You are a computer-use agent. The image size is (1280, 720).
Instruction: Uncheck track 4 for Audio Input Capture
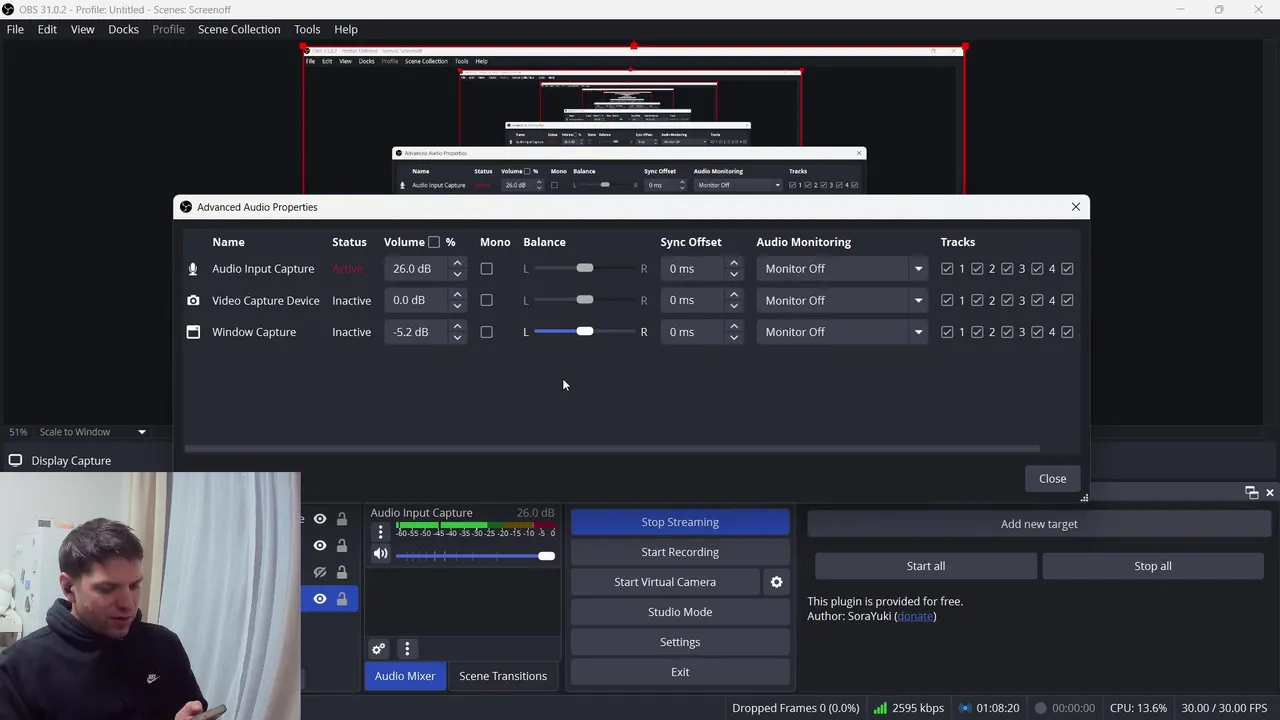(x=1037, y=269)
